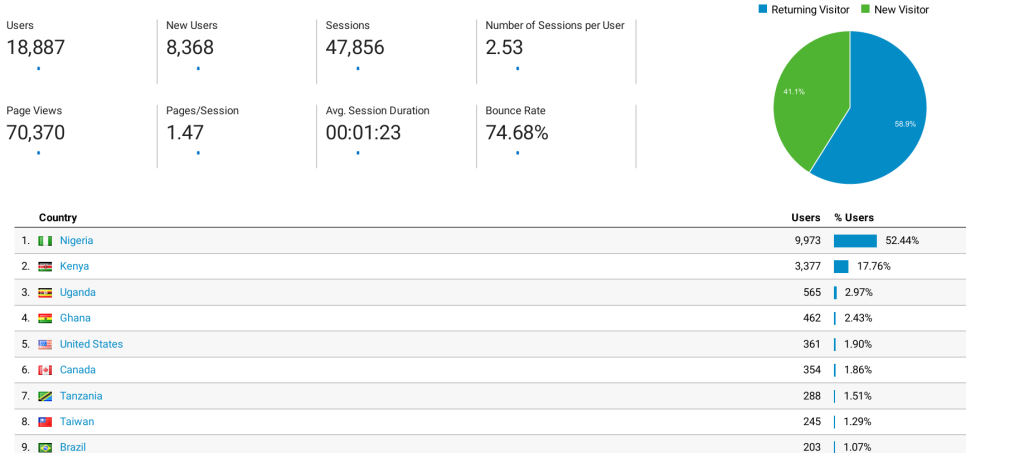This screenshot has width=1024, height=453.
Task: Click Ghana's user count 462
Action: coord(812,319)
